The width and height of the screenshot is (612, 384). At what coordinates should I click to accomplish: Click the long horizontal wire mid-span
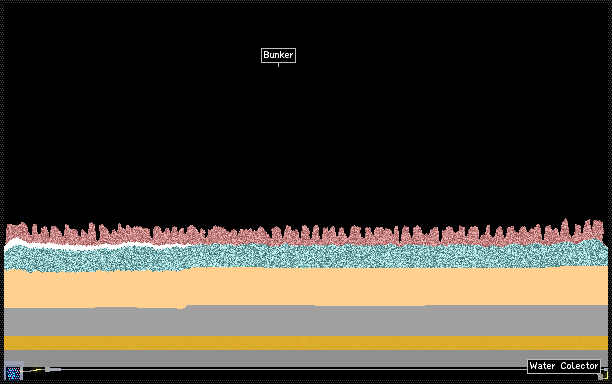293,369
